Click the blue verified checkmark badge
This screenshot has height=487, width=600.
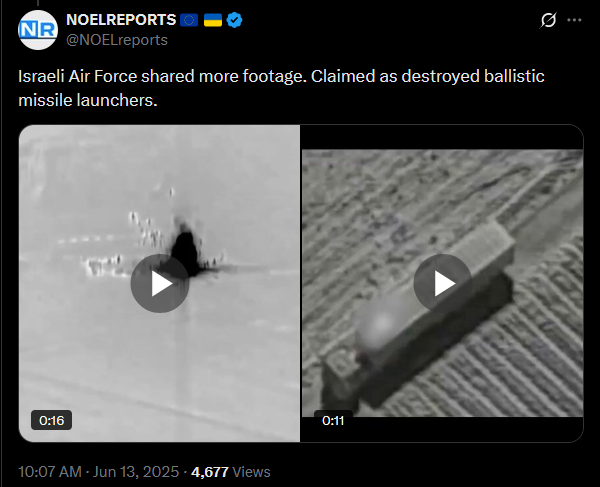[x=234, y=20]
